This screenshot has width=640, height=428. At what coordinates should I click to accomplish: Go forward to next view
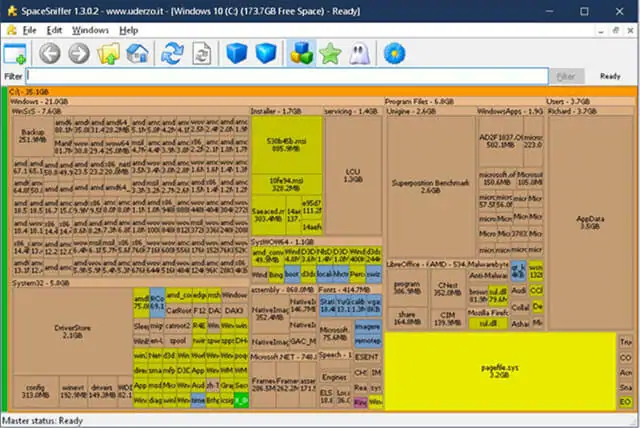pos(79,53)
